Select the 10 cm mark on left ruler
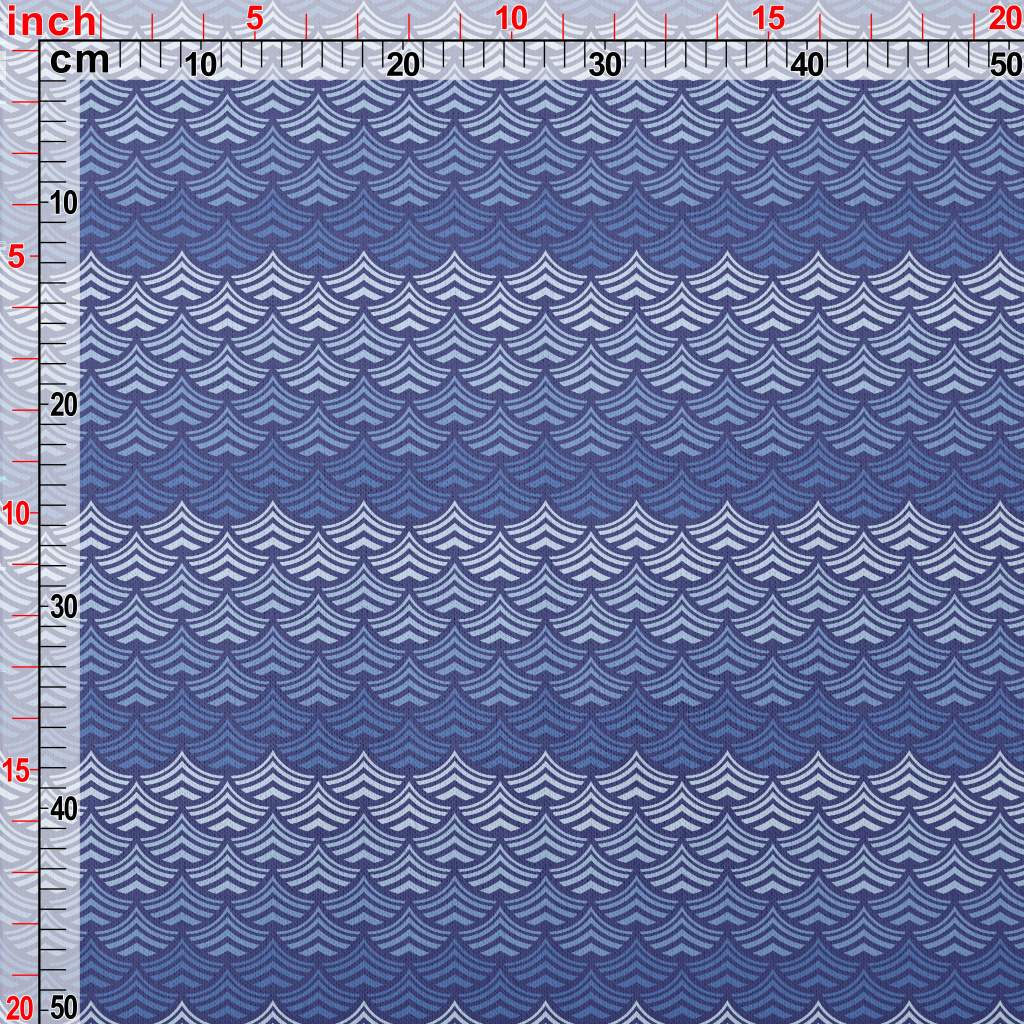Screen dimensions: 1024x1024 (63, 203)
